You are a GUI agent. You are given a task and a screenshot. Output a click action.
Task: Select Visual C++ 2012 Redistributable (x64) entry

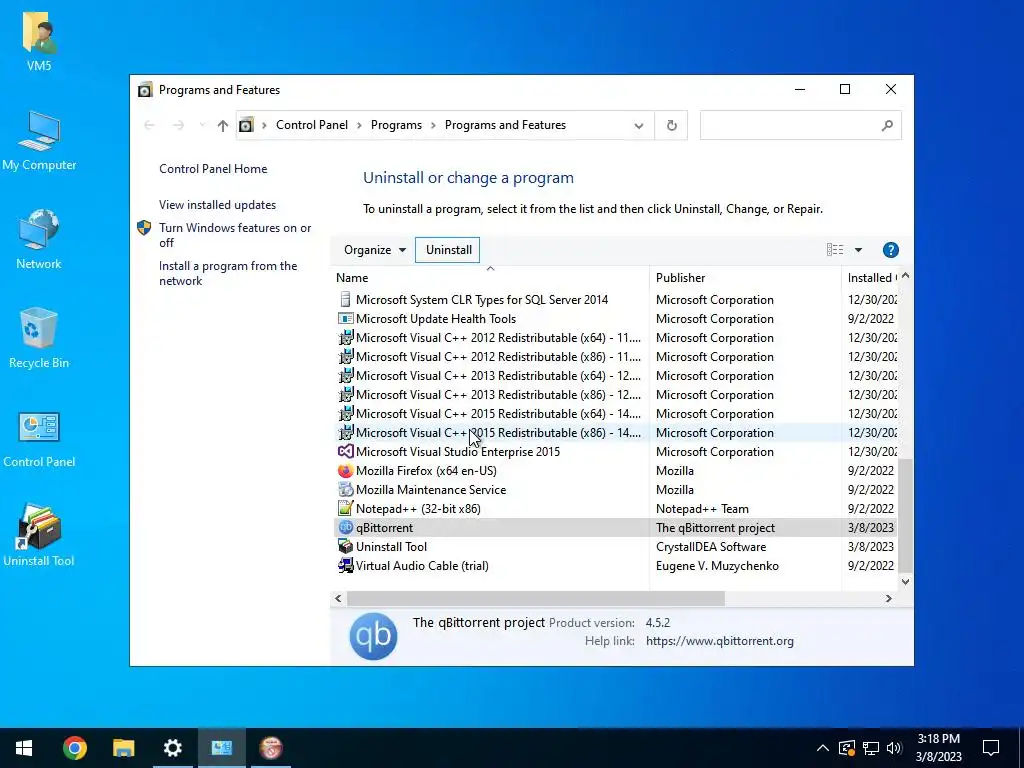615,338
